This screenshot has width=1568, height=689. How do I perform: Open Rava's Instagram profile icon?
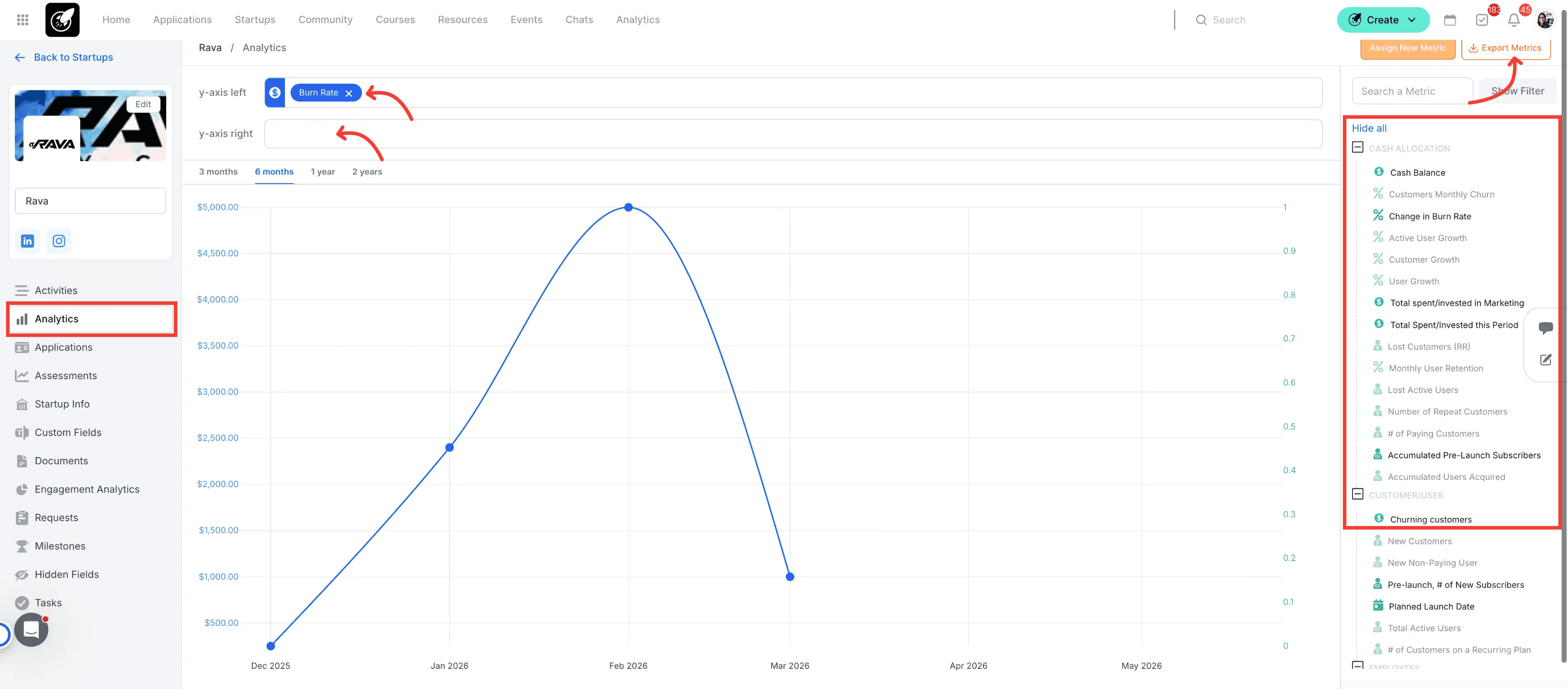[x=58, y=241]
